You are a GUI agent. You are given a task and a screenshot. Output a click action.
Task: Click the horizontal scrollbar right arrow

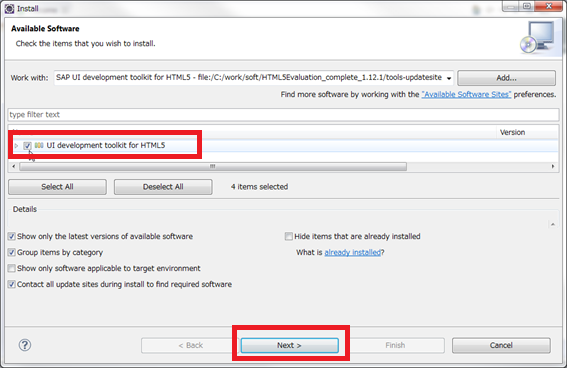(x=553, y=166)
